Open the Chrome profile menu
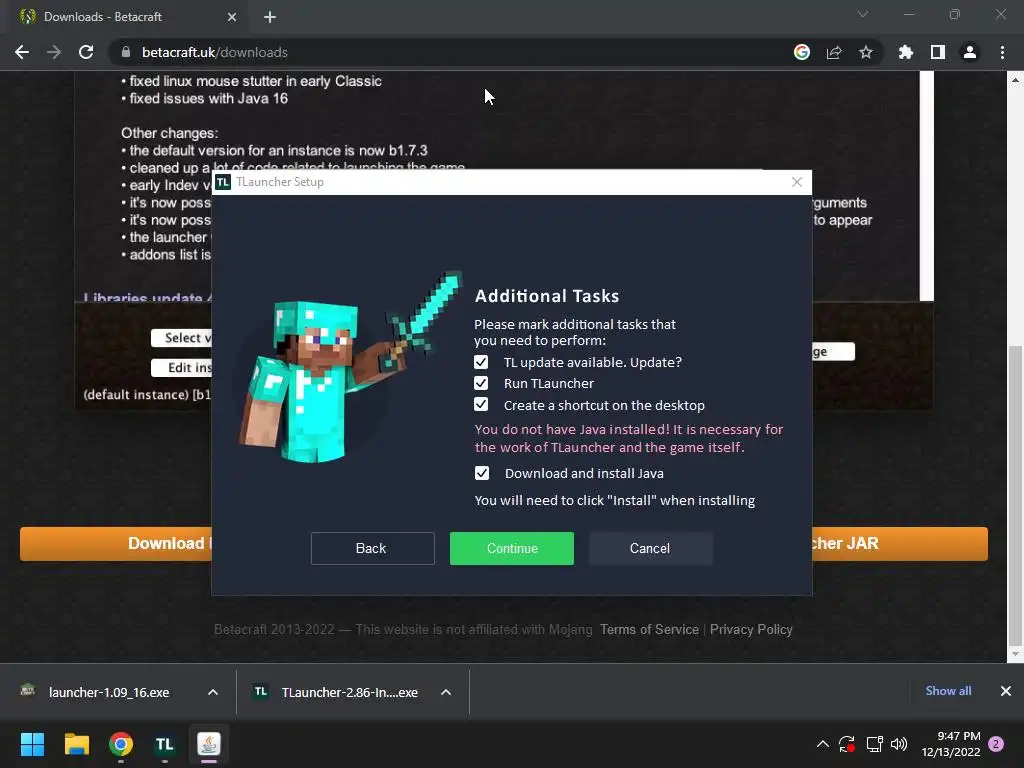The height and width of the screenshot is (768, 1024). point(970,52)
